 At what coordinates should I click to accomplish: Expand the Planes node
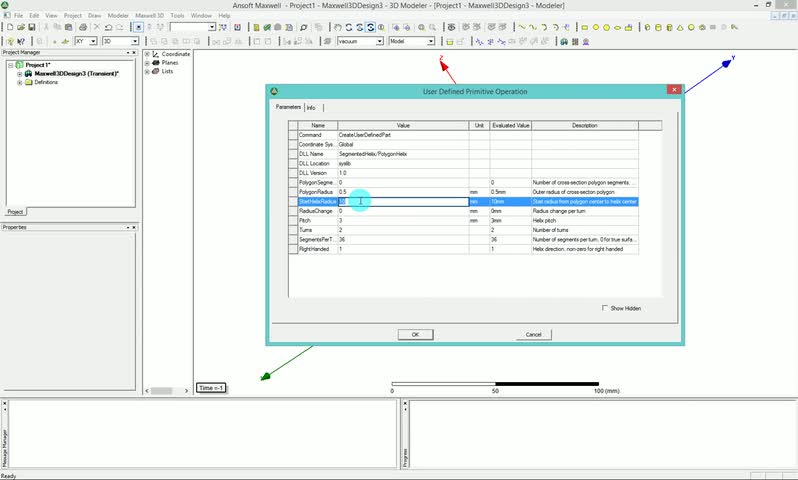pos(147,63)
